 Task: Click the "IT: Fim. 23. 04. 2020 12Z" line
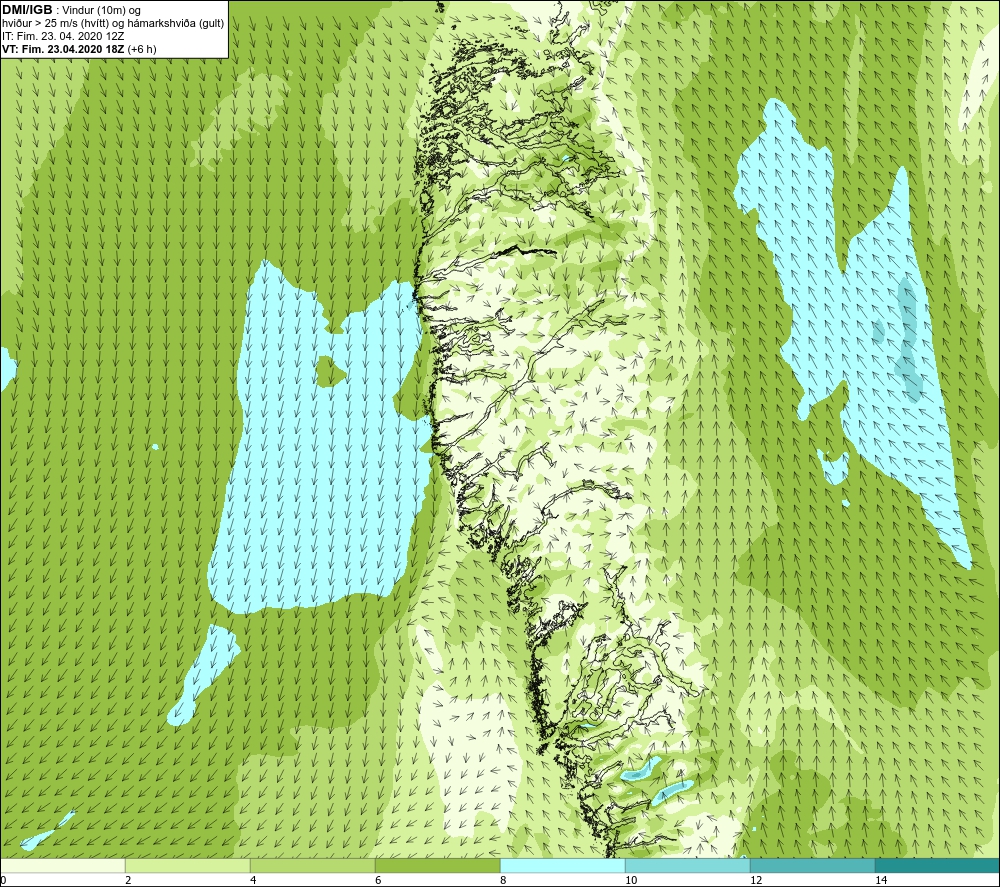pos(63,36)
